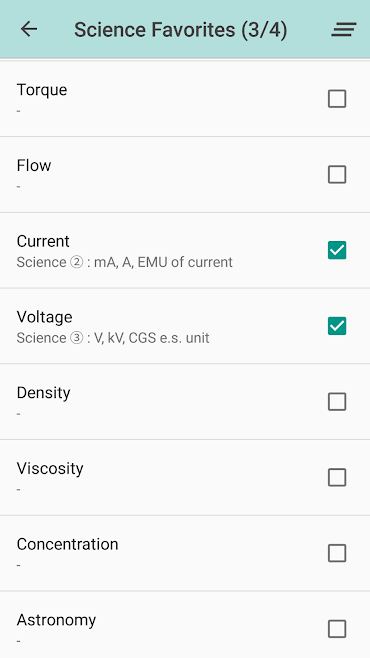Tap the Concentration row label
The height and width of the screenshot is (658, 370).
pyautogui.click(x=68, y=544)
